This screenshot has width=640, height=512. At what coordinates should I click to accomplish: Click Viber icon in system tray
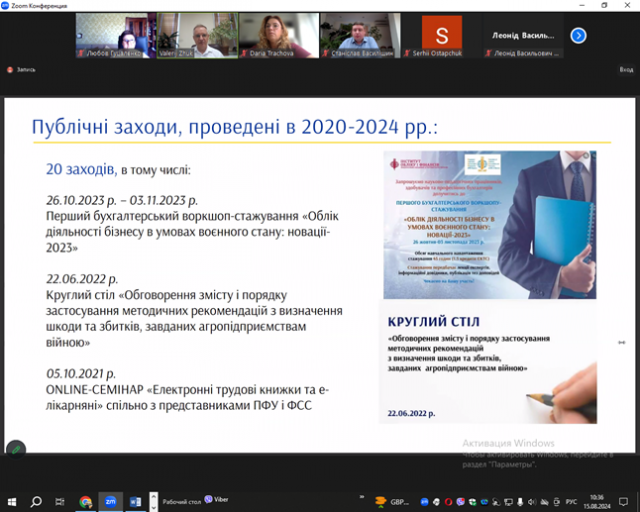[460, 502]
